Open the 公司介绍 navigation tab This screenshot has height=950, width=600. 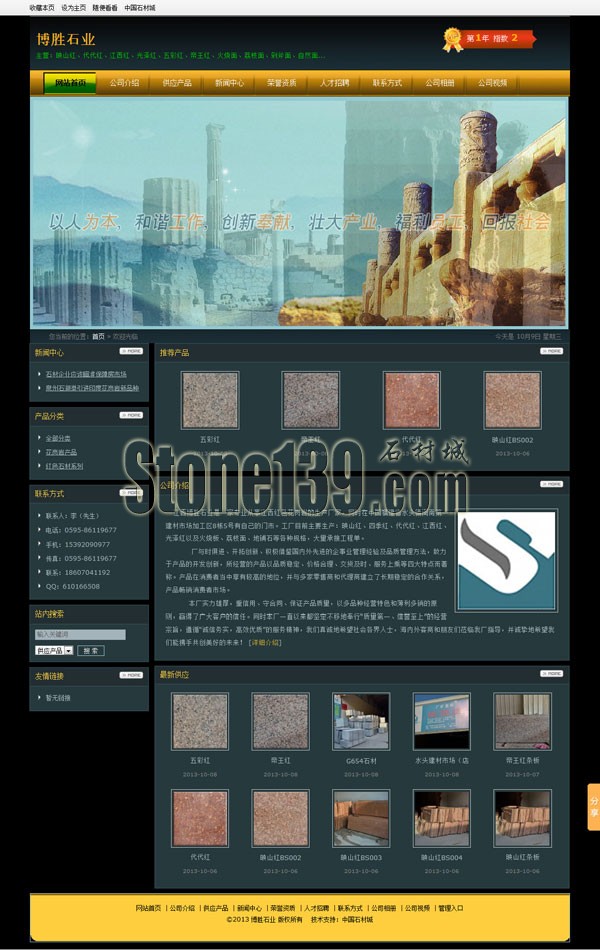coord(124,83)
